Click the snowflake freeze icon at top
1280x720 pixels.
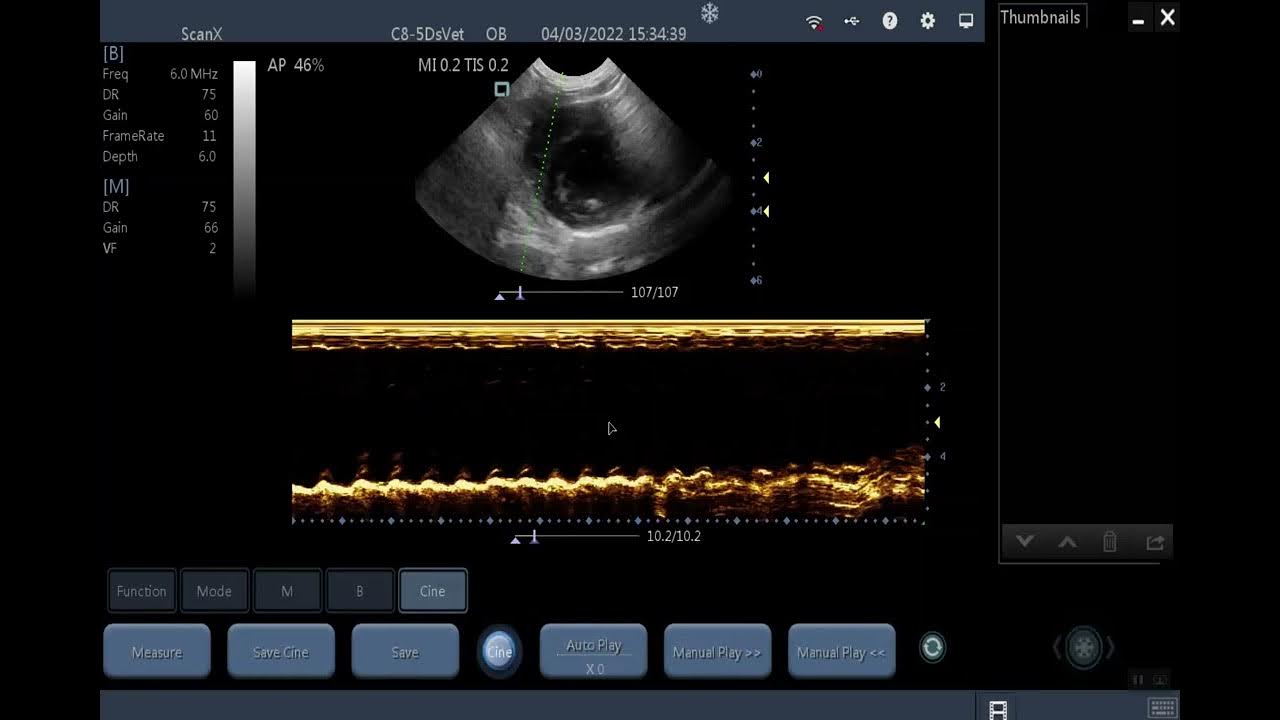click(x=709, y=13)
